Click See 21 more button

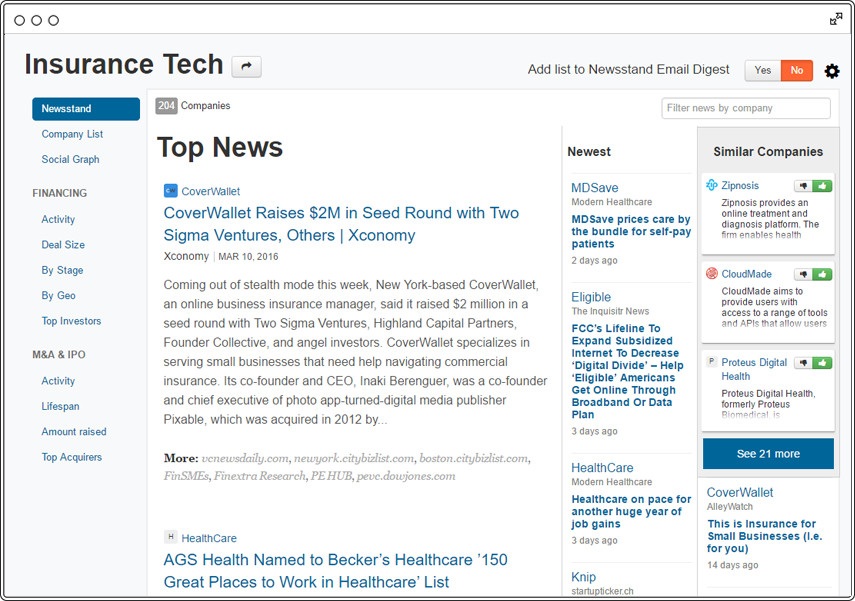tap(768, 454)
